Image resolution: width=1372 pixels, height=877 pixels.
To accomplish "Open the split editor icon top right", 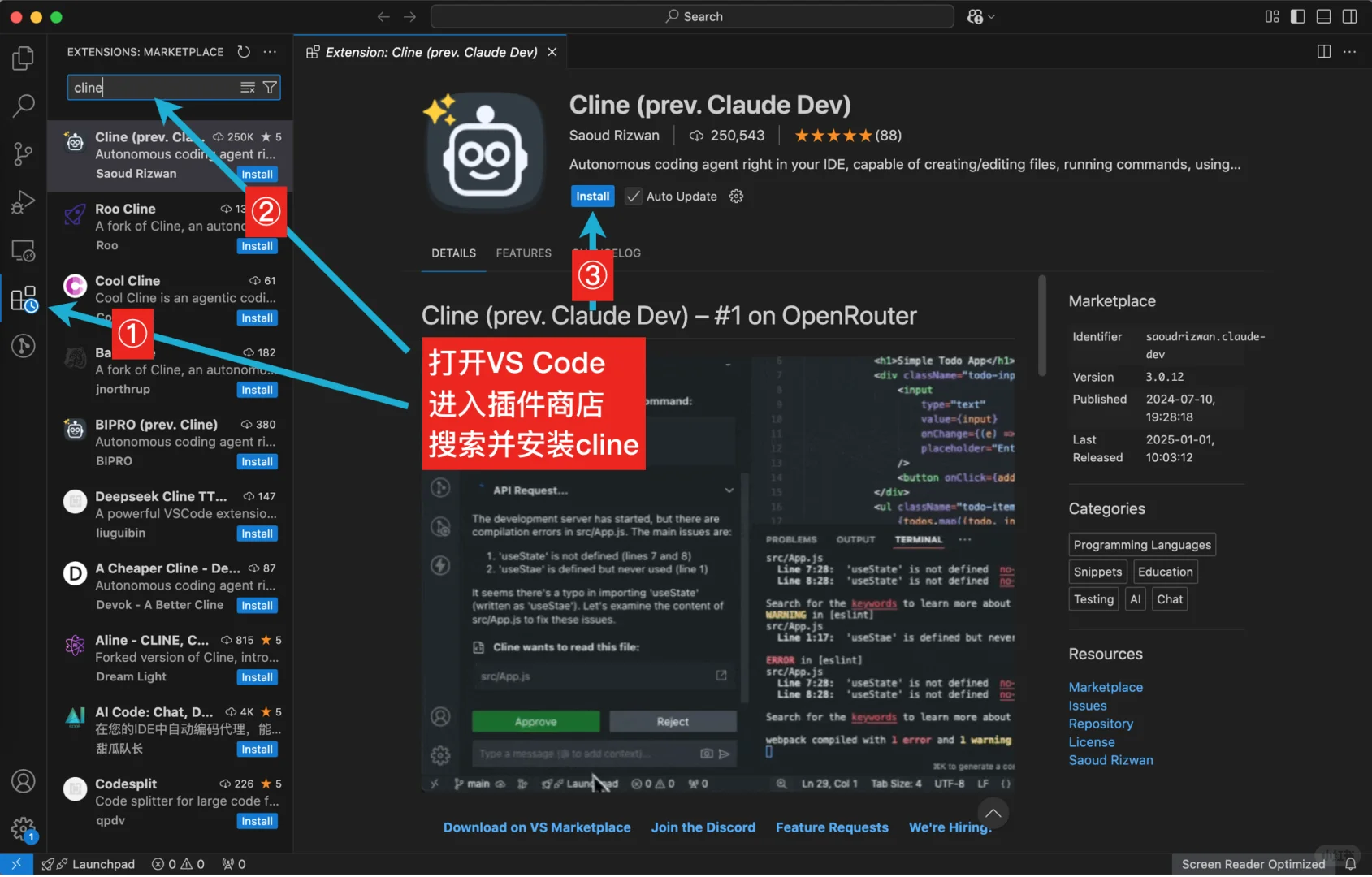I will [1324, 51].
